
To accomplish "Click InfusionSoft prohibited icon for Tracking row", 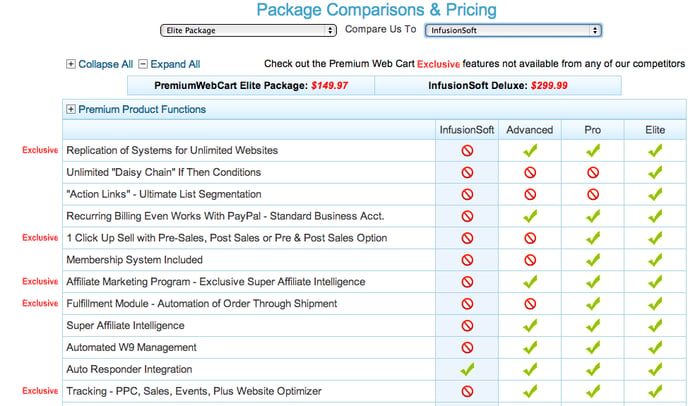I will coord(467,391).
